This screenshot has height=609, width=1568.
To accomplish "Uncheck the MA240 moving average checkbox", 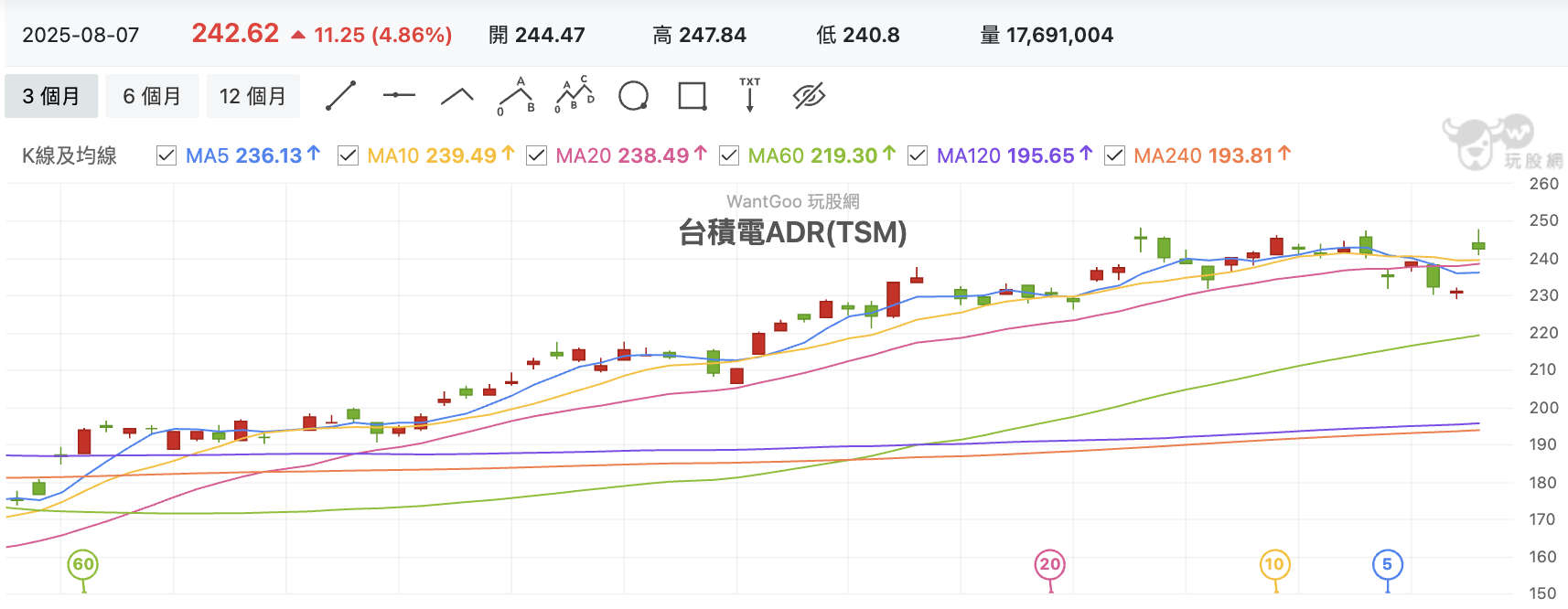I will pos(1114,155).
